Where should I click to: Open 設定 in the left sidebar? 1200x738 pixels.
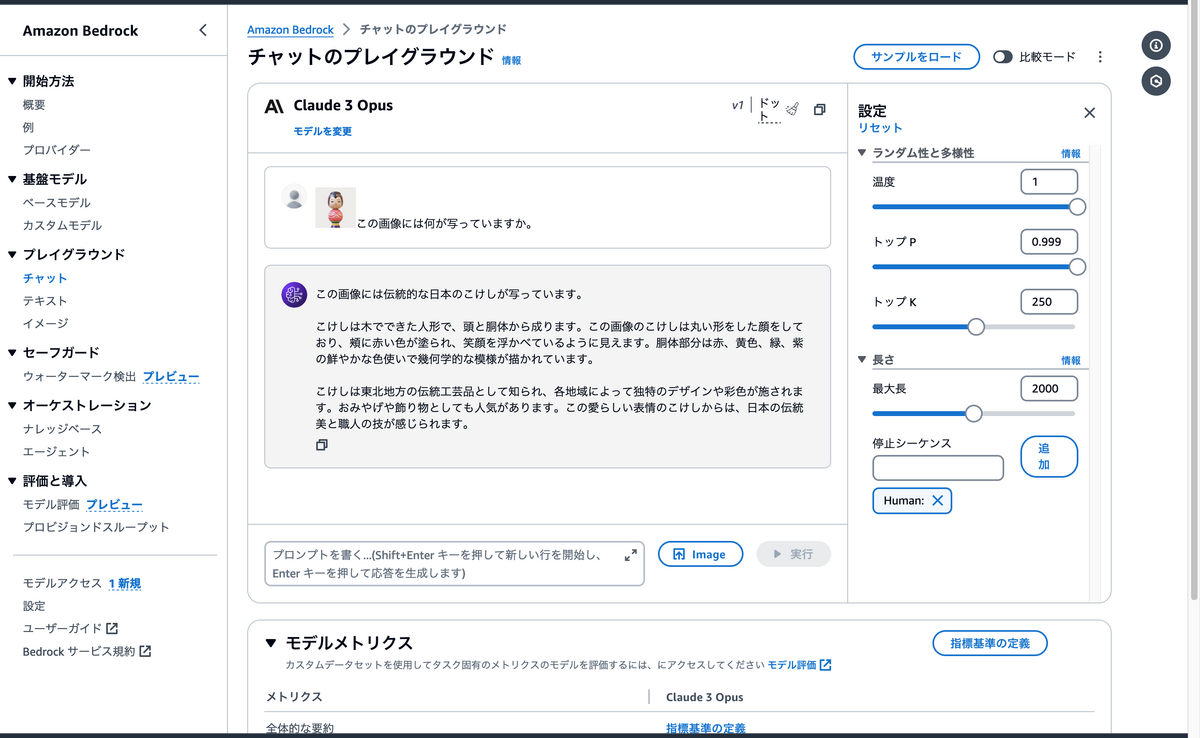click(x=34, y=606)
